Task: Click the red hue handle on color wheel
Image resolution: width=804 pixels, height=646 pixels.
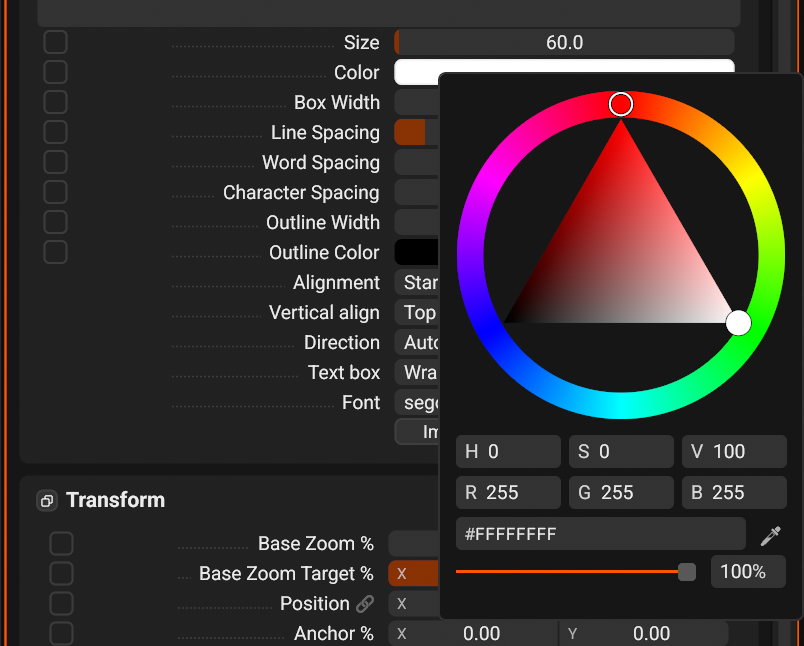Action: (621, 105)
